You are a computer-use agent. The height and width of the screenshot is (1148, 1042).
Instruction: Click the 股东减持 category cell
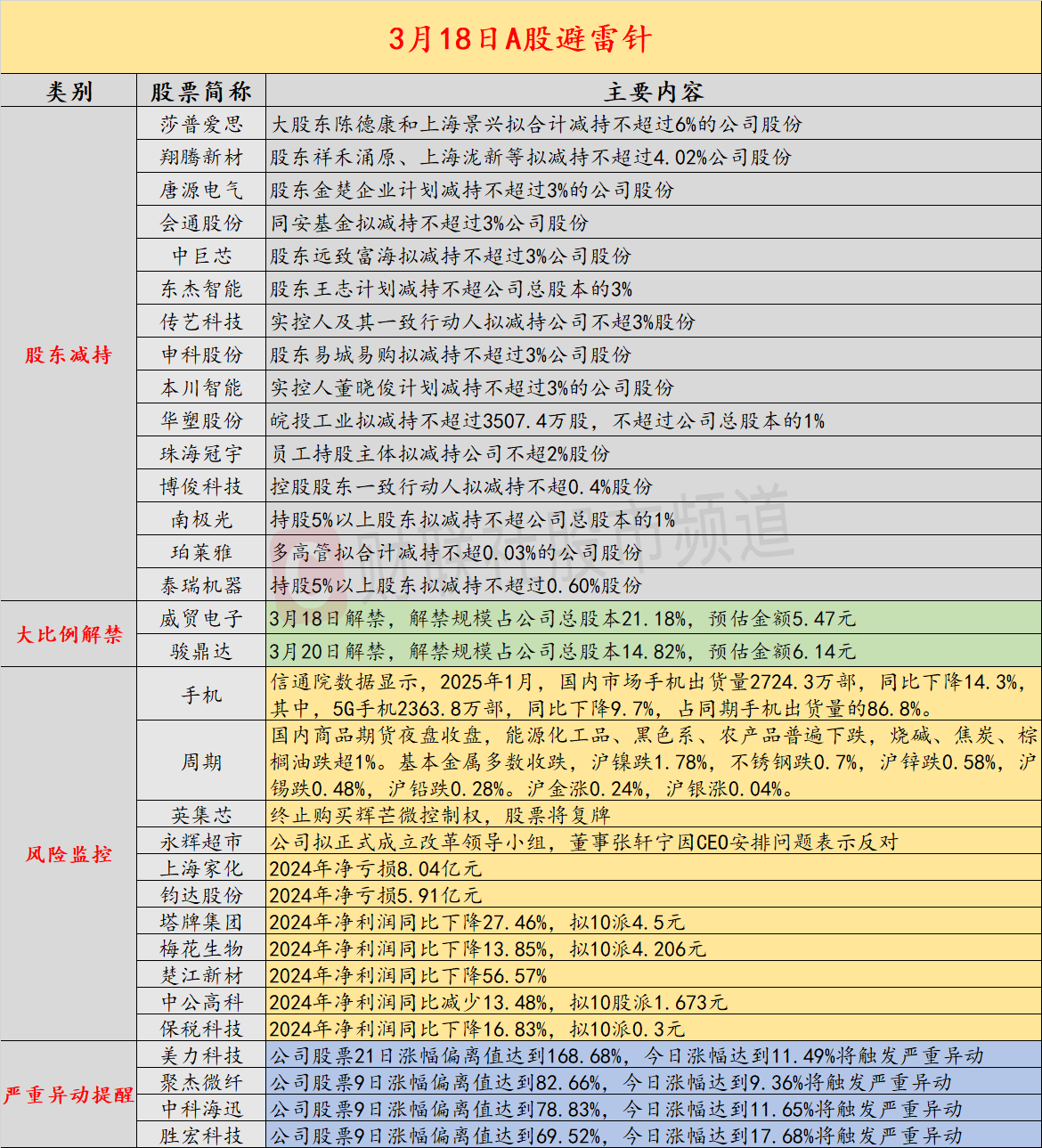pyautogui.click(x=69, y=354)
